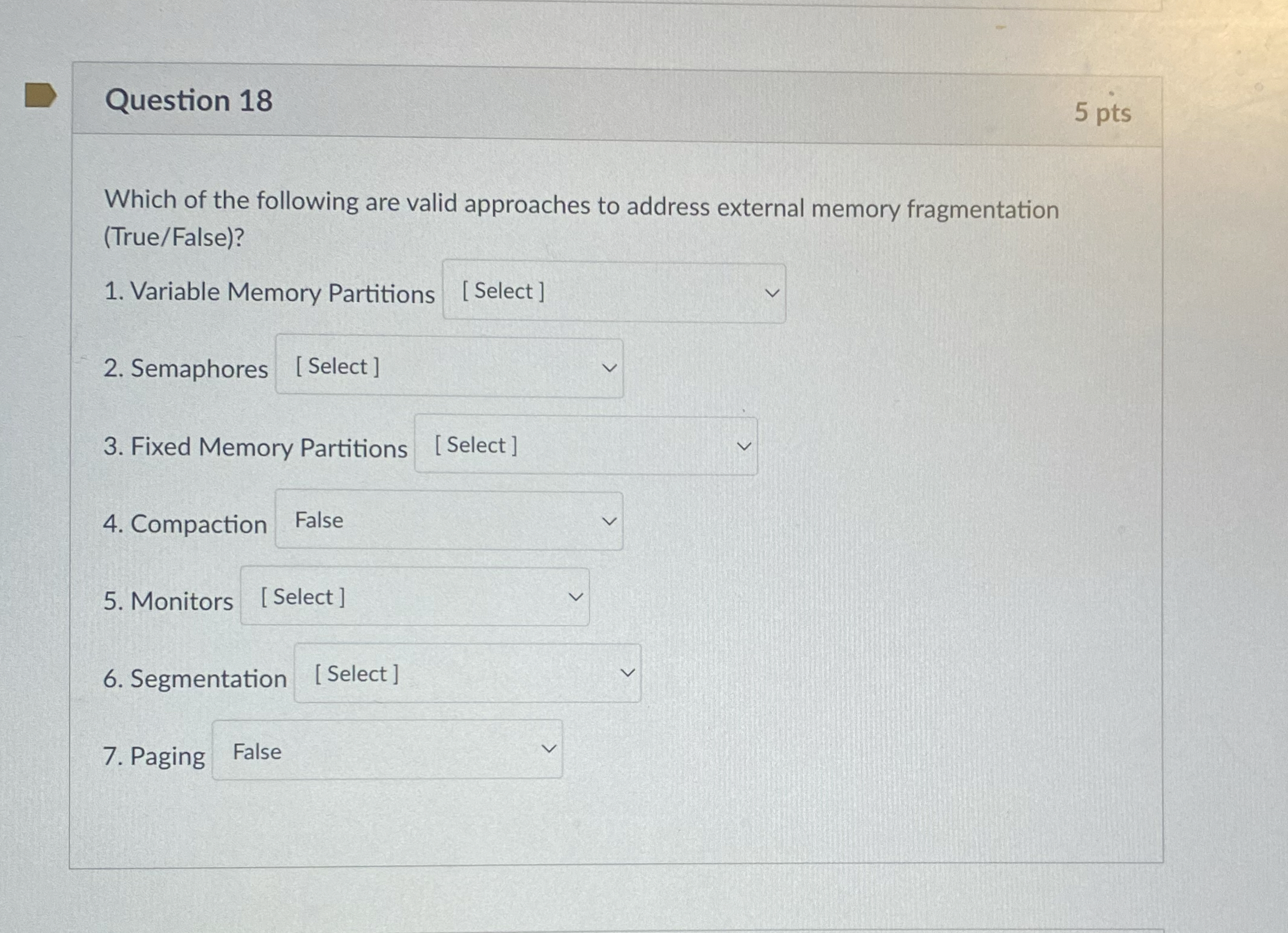Open the Semaphores answer selector
Image resolution: width=1288 pixels, height=933 pixels.
coord(449,367)
